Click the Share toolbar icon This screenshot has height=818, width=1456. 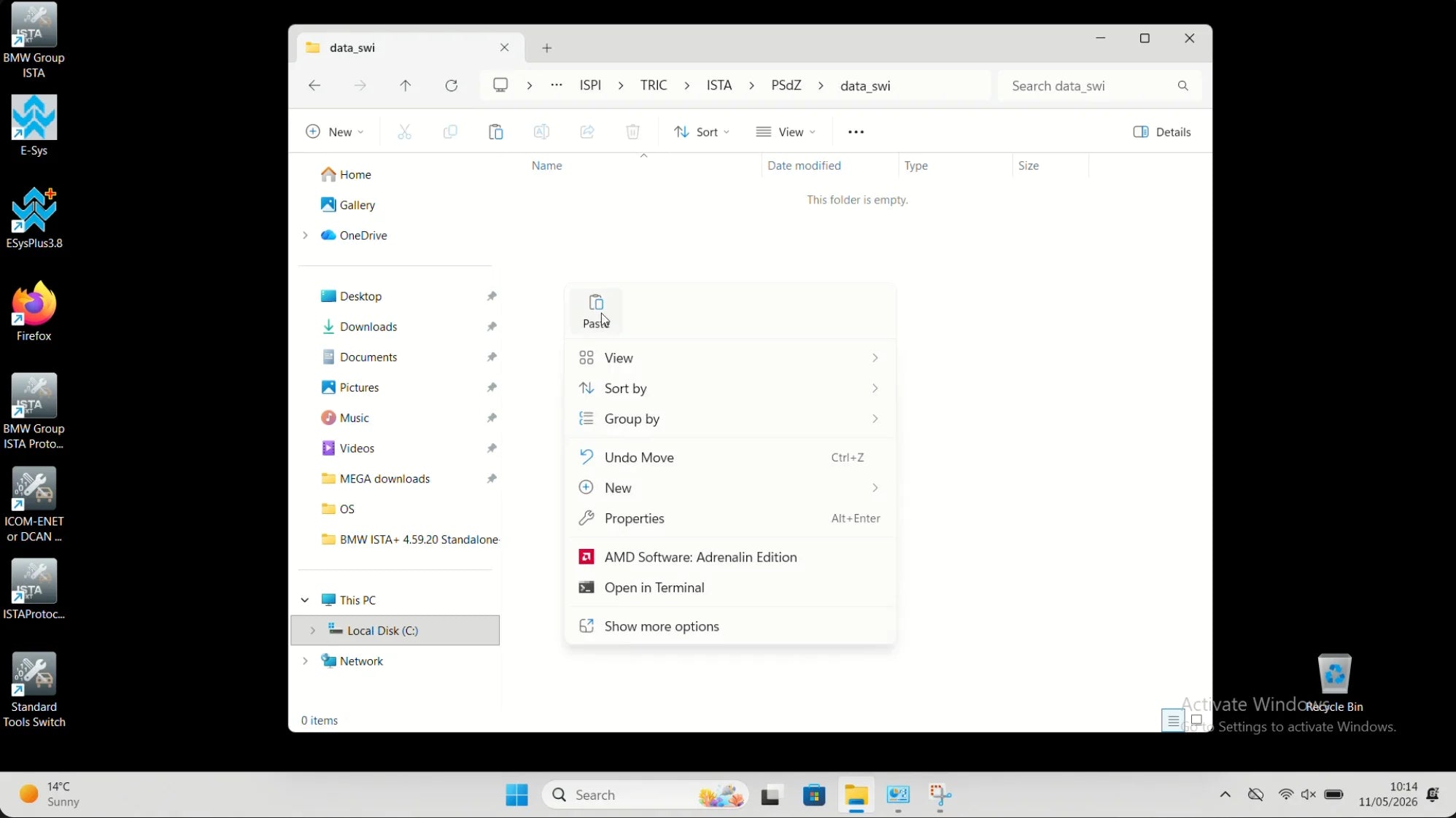[x=587, y=132]
